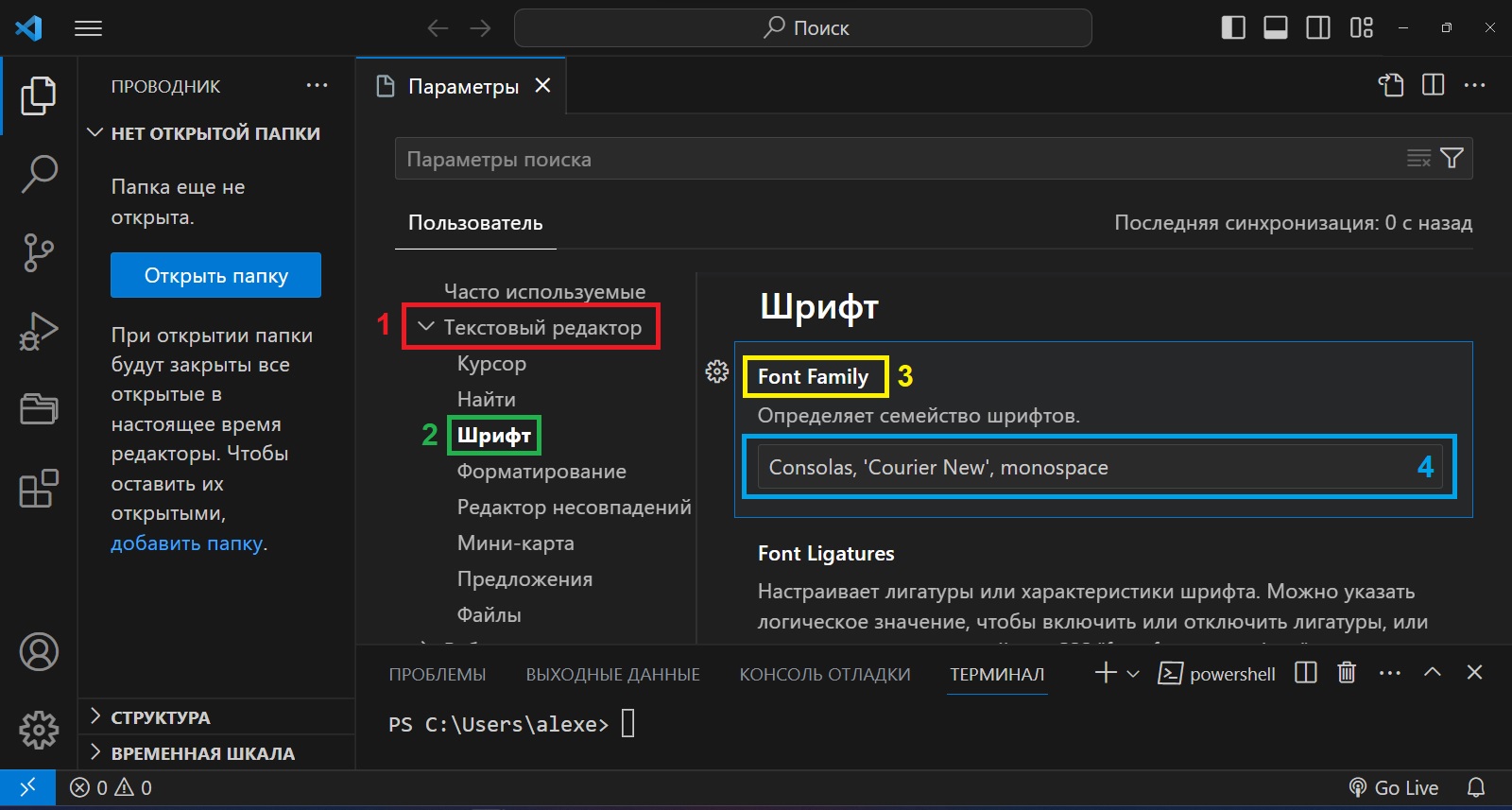
Task: Open the project folders icon in activity bar
Action: tap(39, 409)
